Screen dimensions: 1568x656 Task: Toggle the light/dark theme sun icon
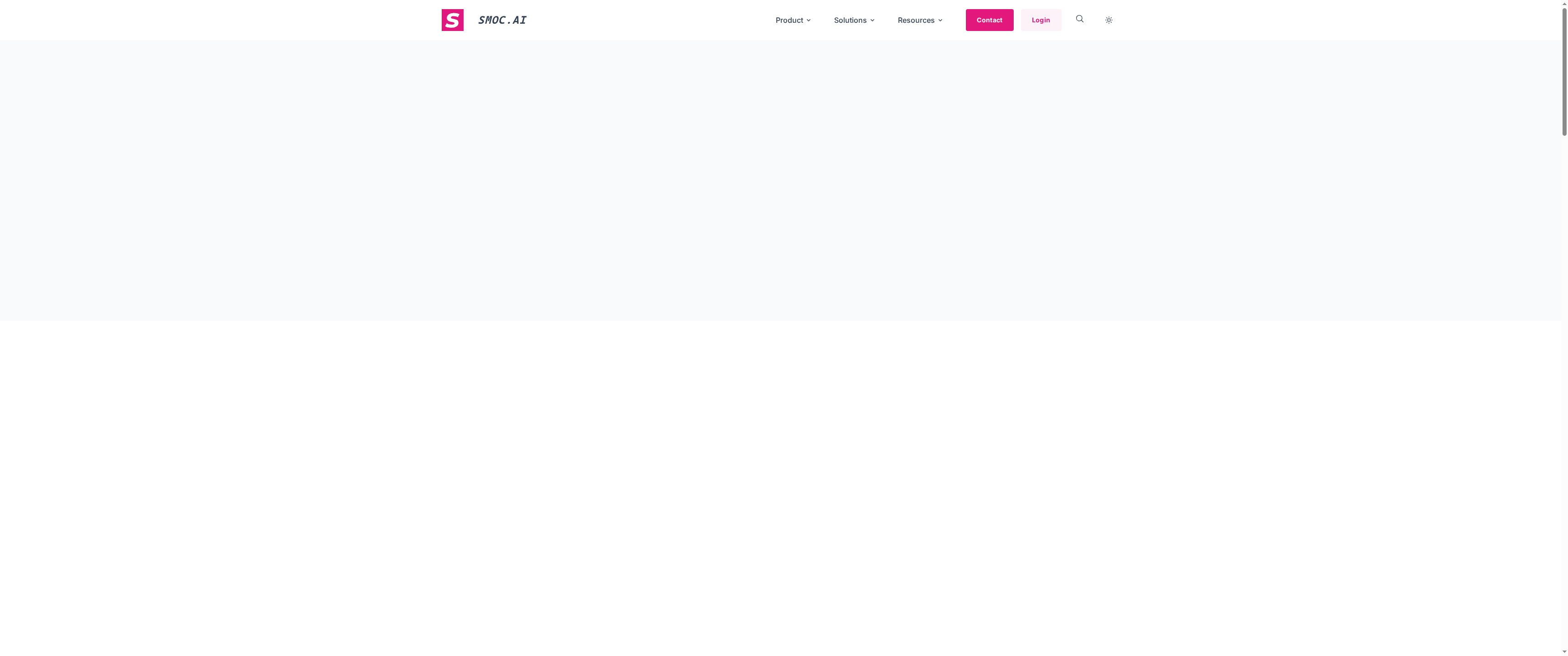point(1109,20)
